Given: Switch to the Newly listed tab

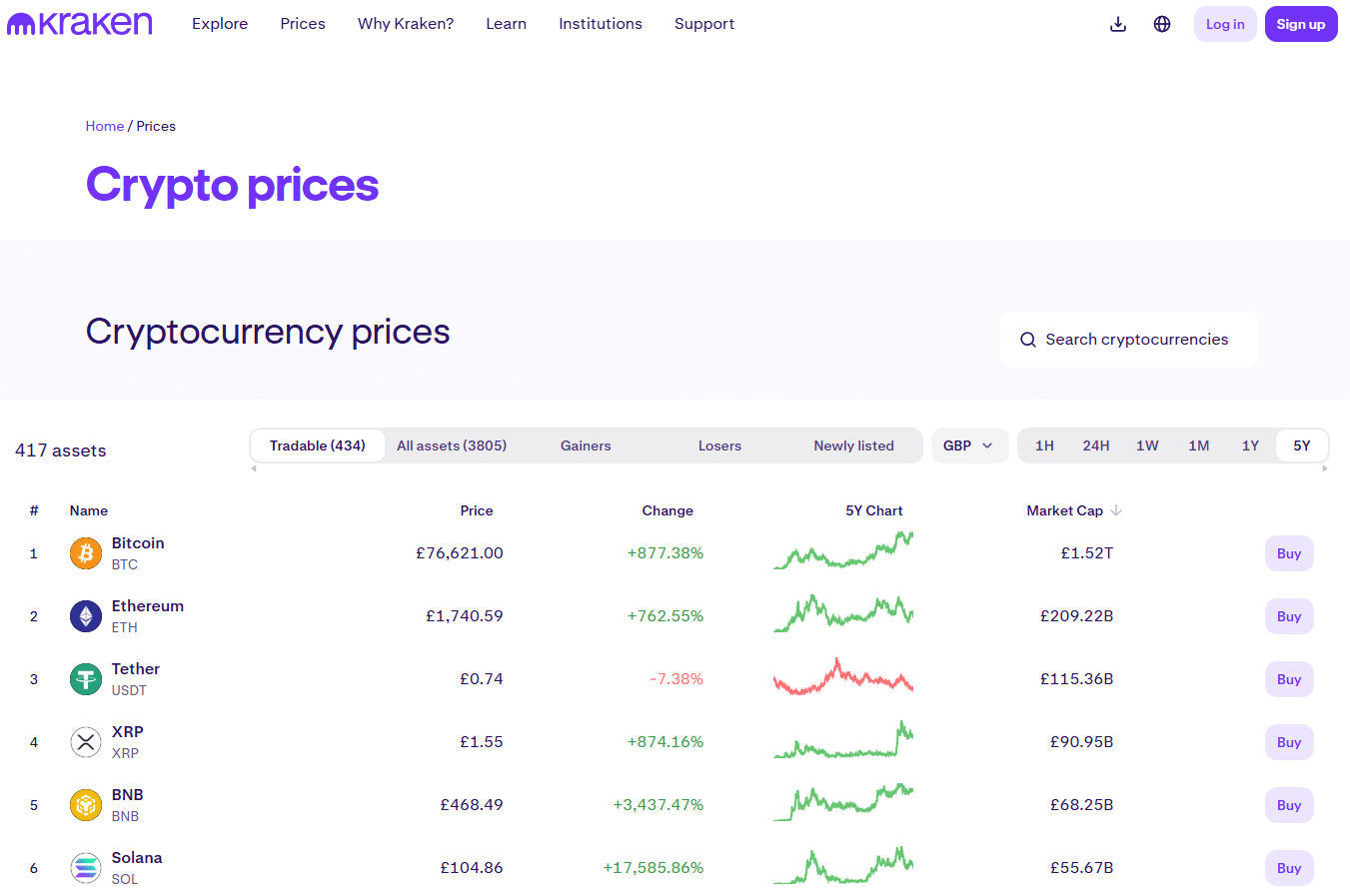Looking at the screenshot, I should [853, 446].
